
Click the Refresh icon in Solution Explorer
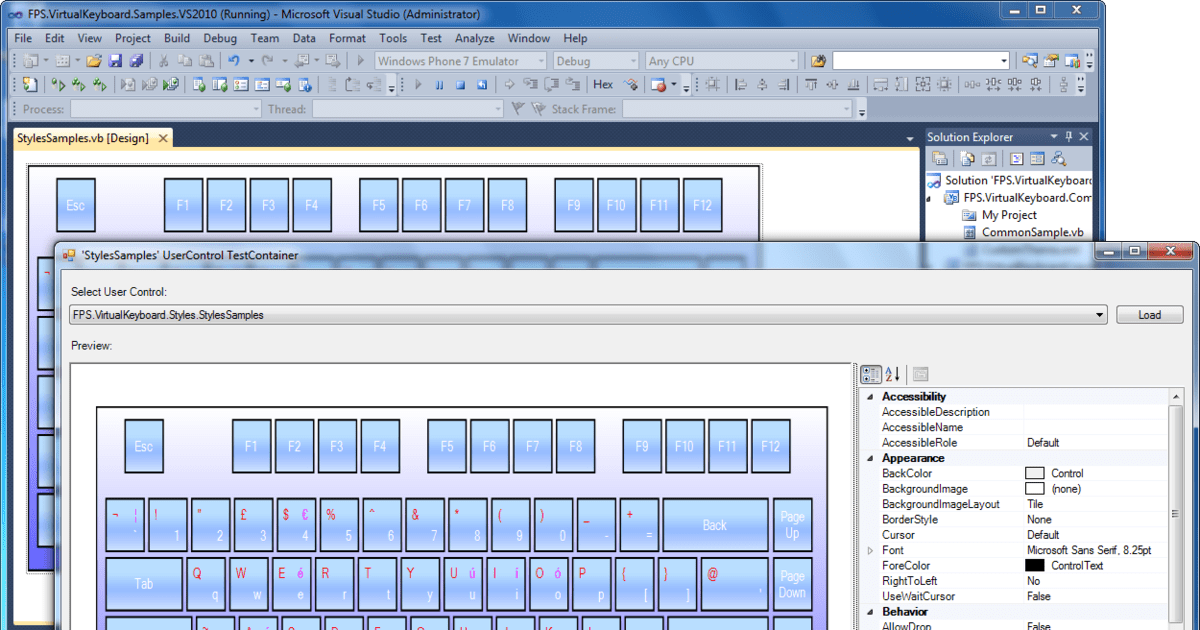point(988,158)
